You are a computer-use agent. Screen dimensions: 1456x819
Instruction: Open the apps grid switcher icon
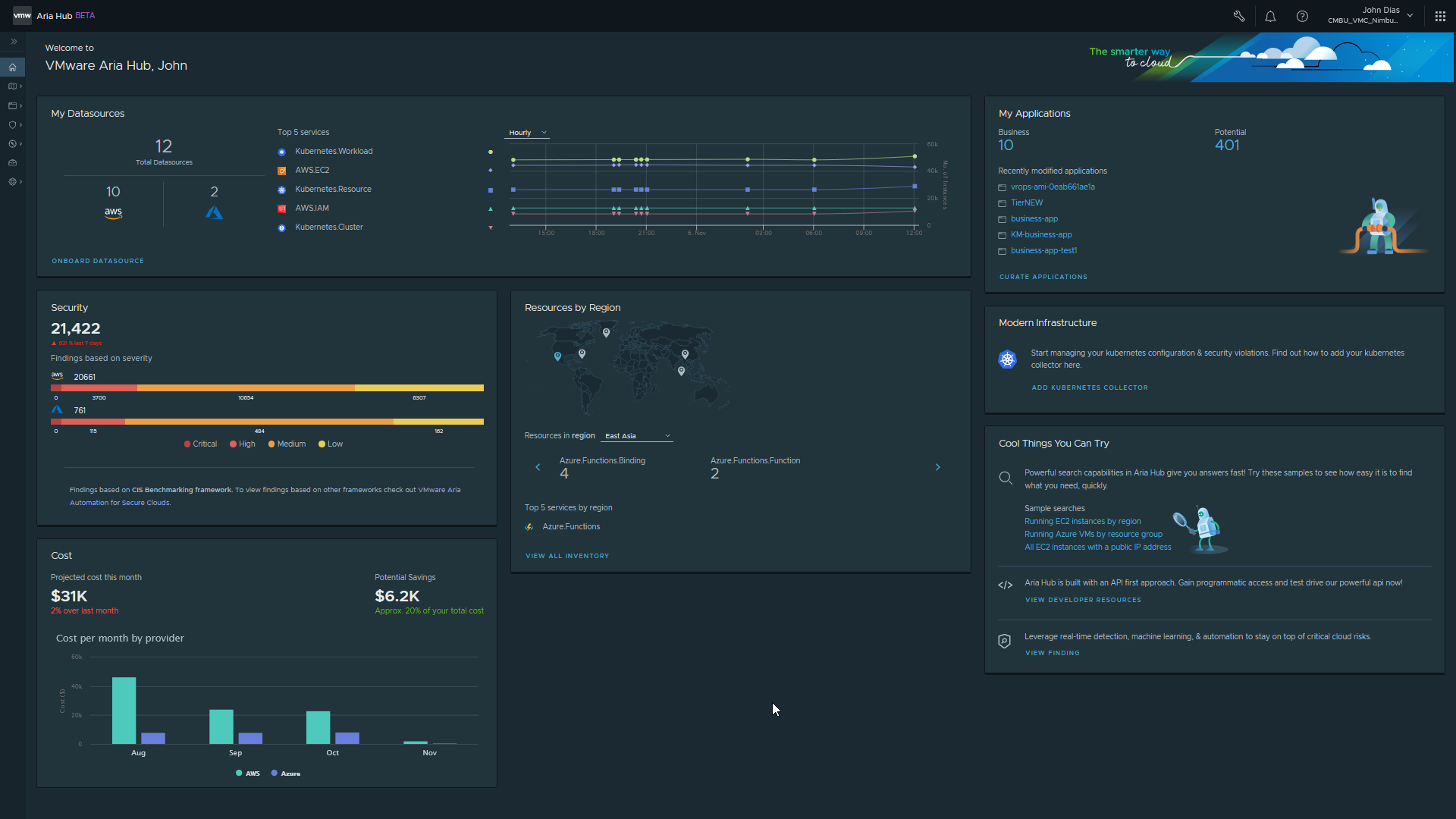coord(1440,16)
